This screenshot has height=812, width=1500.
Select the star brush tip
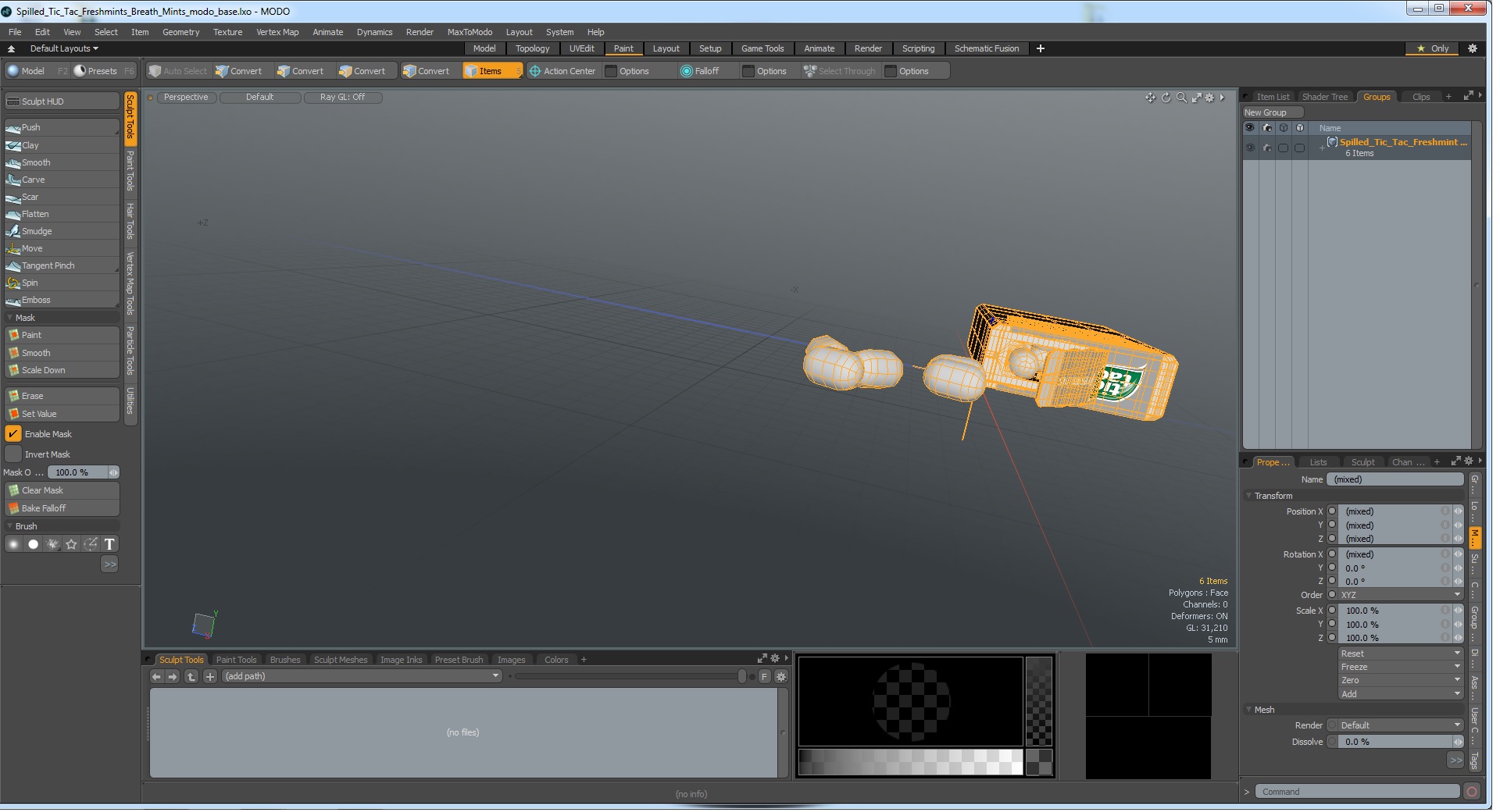[71, 544]
